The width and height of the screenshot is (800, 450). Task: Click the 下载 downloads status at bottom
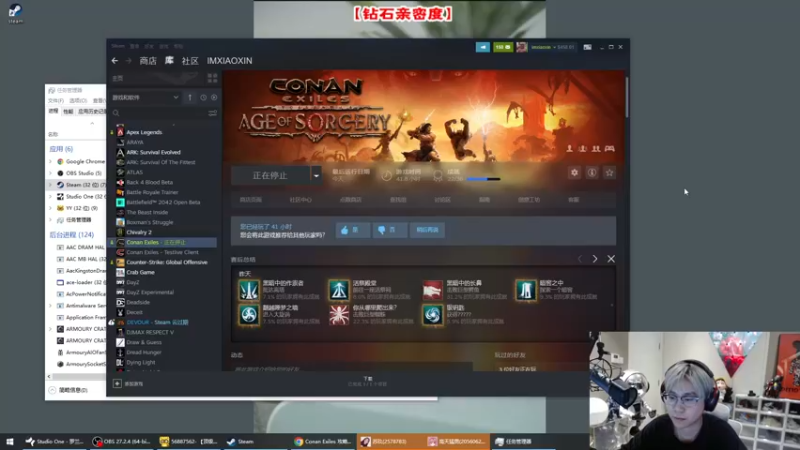[x=368, y=381]
